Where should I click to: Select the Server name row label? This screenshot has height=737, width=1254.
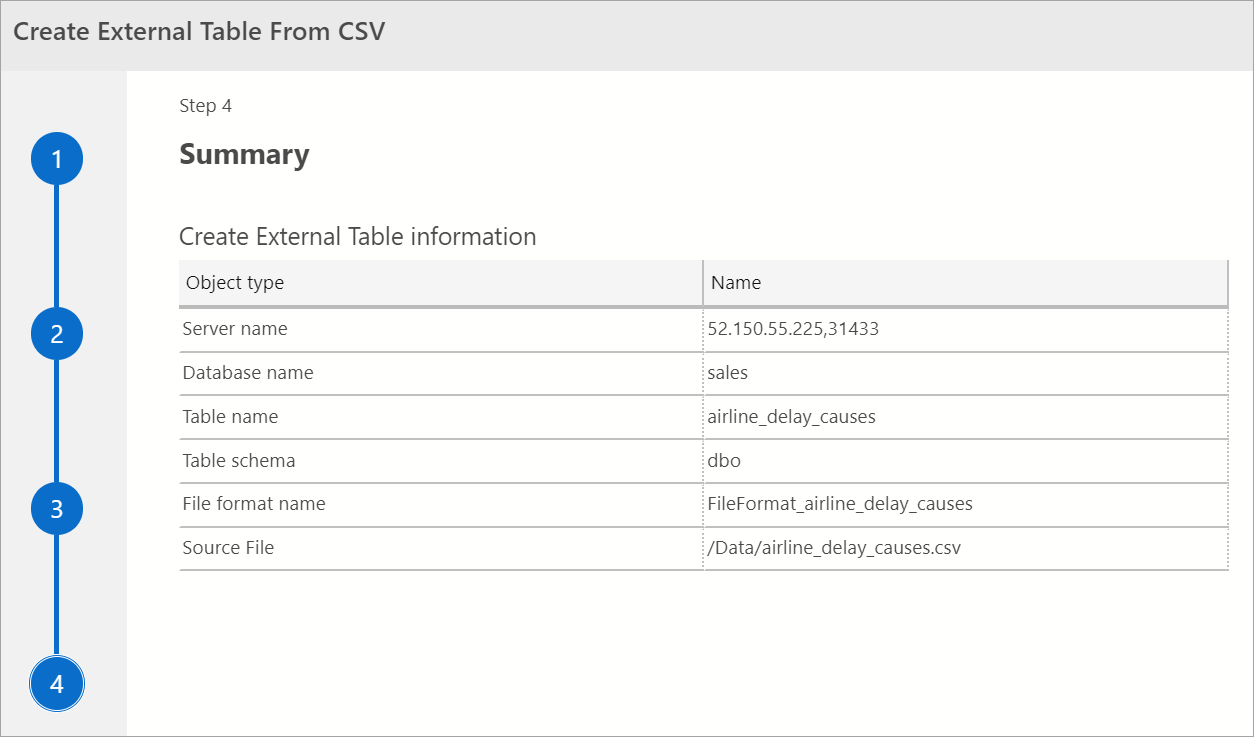click(235, 329)
